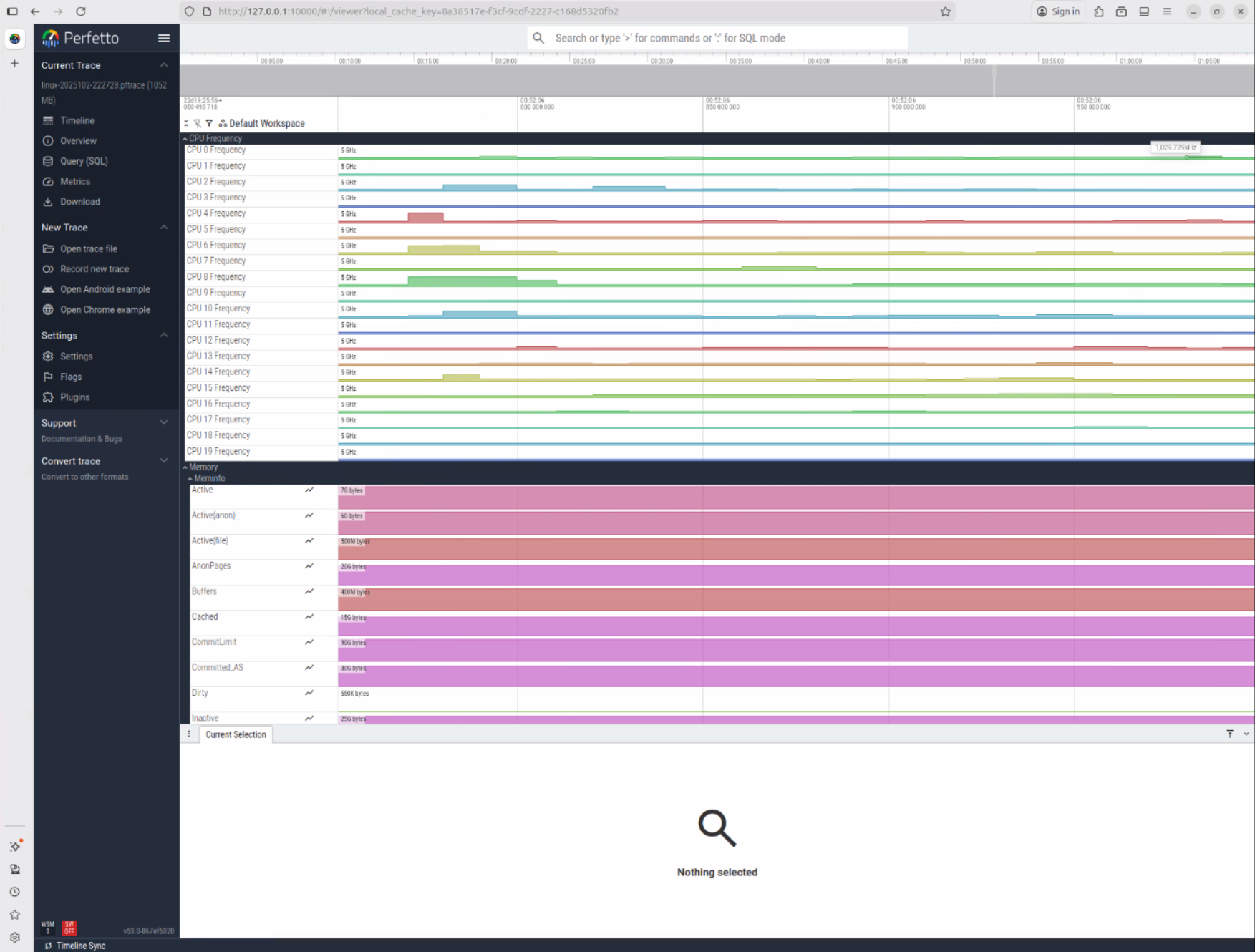This screenshot has width=1255, height=952.
Task: Open the Metrics page
Action: point(75,182)
